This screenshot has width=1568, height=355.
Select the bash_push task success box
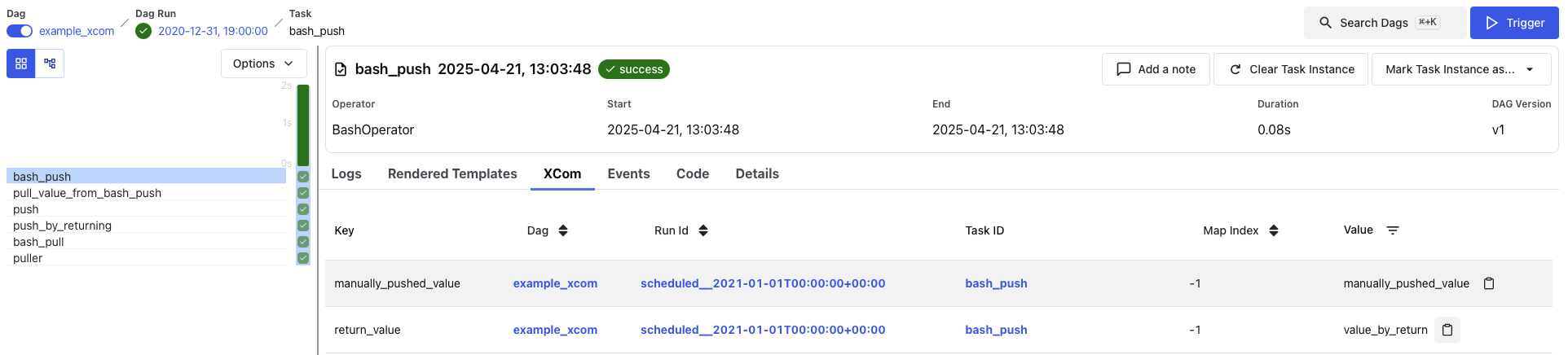click(x=303, y=177)
